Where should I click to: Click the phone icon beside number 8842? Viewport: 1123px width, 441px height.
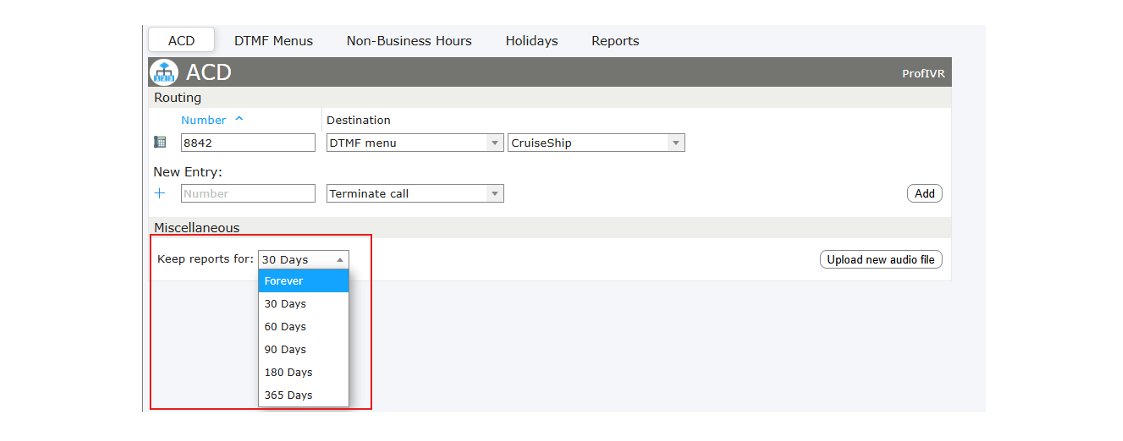[160, 142]
